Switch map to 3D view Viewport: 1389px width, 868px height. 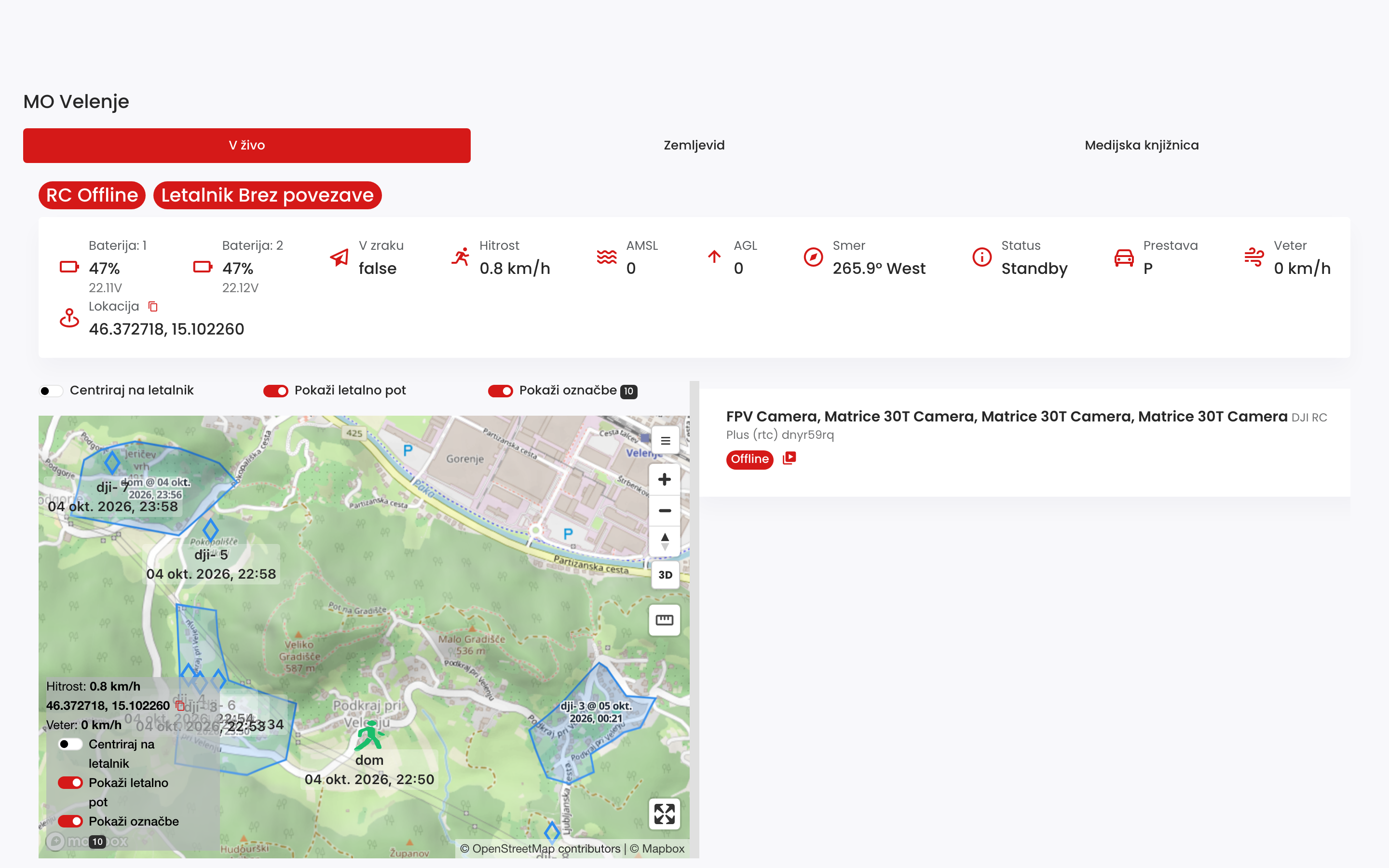coord(665,575)
